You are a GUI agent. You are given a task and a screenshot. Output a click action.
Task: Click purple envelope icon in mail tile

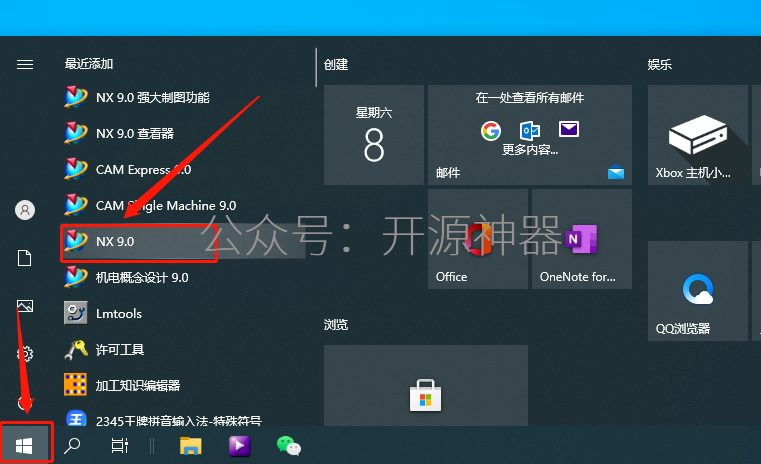click(569, 129)
